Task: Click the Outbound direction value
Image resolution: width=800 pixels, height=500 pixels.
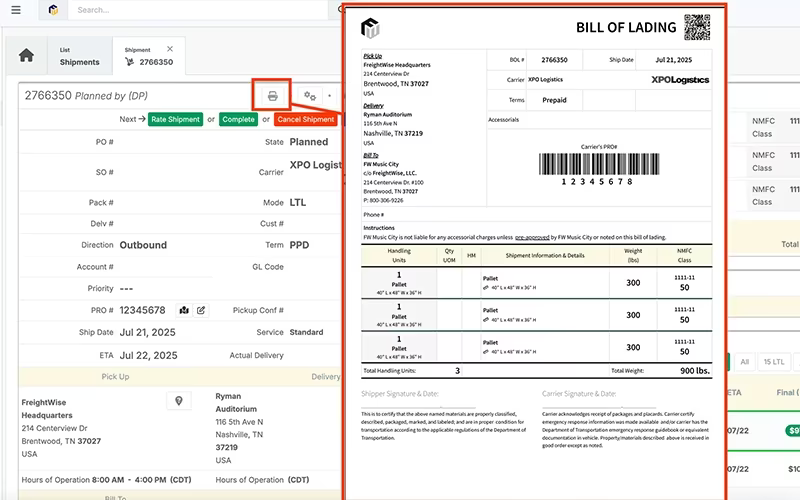Action: (x=143, y=245)
